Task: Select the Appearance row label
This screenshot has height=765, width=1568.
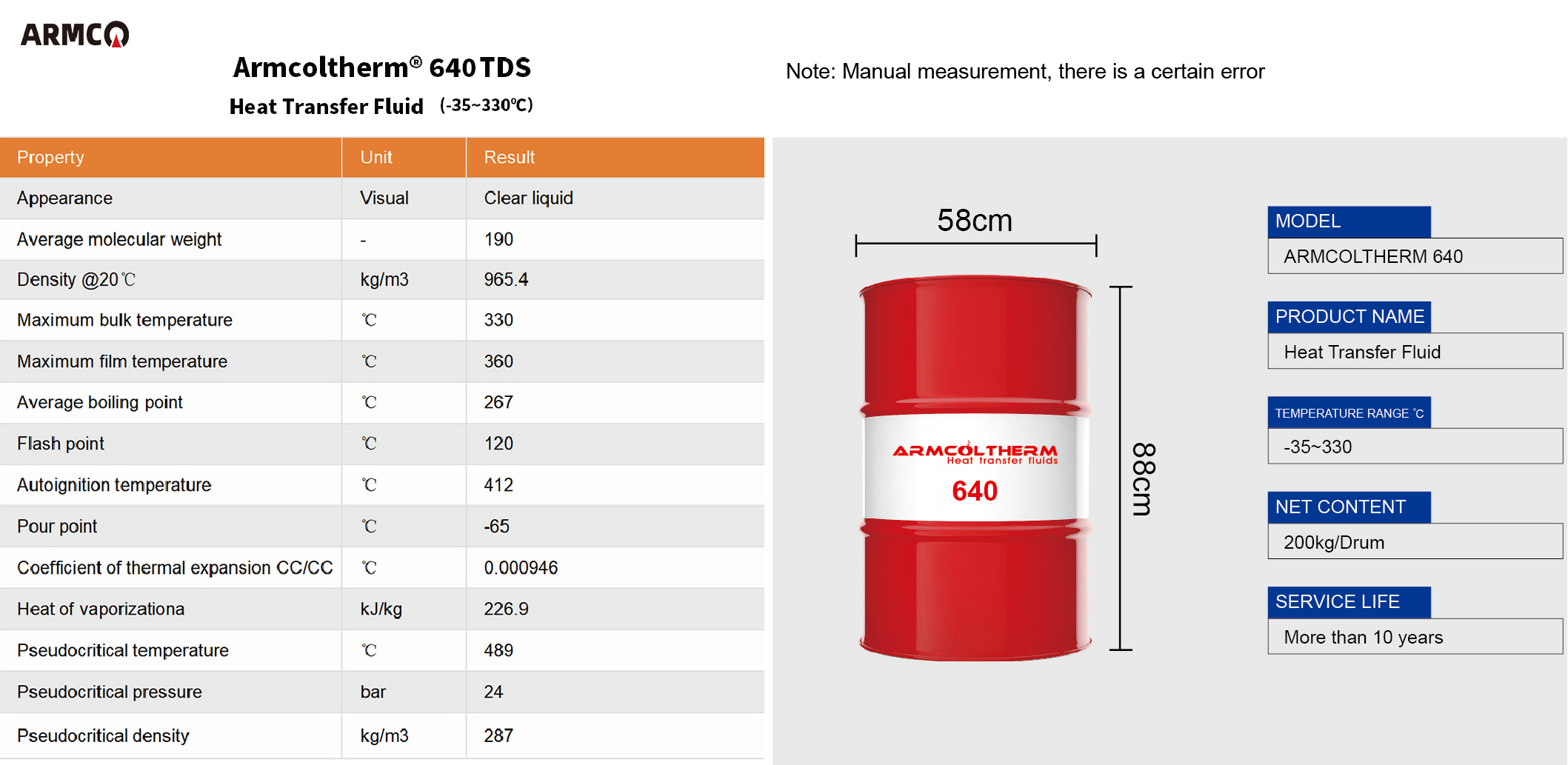Action: (x=64, y=198)
